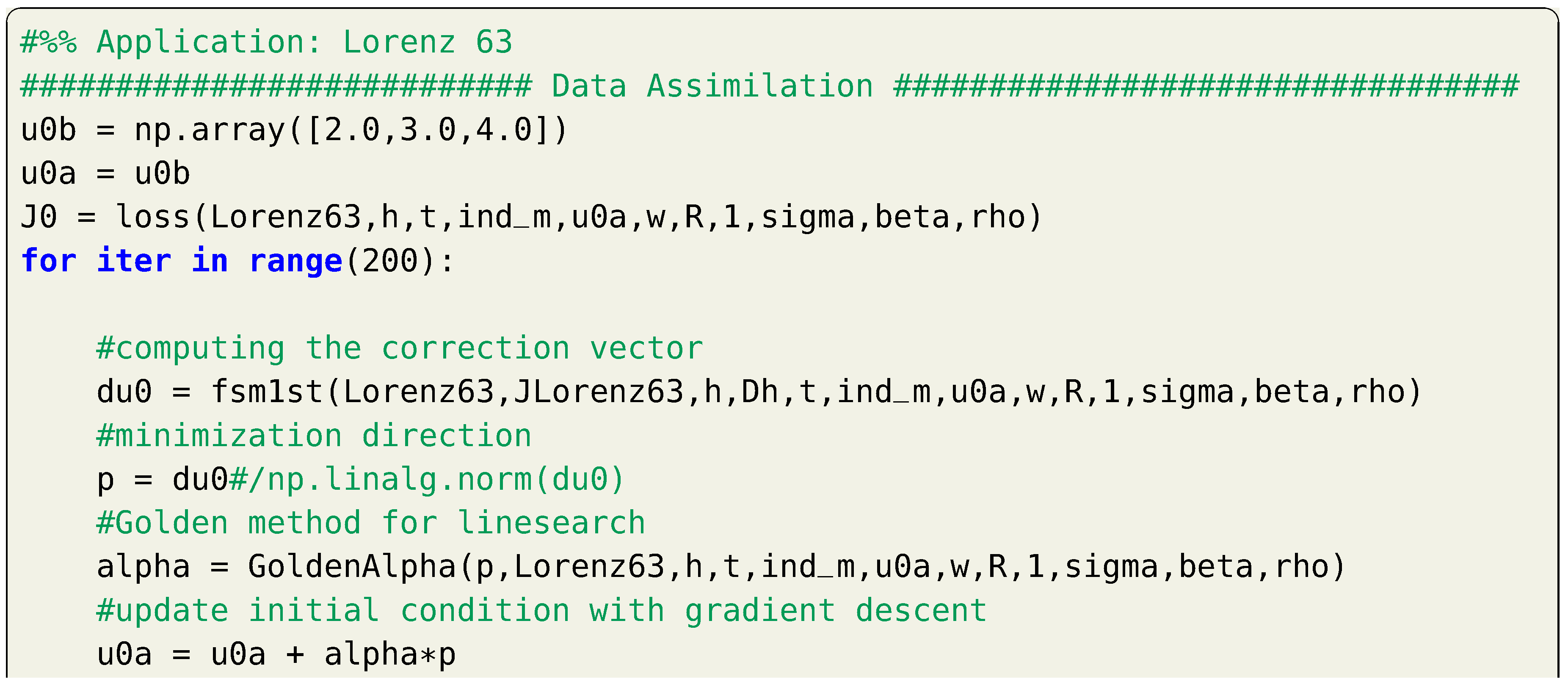1568x687 pixels.
Task: Click the Dh argument in fsm1st call
Action: coord(759,392)
